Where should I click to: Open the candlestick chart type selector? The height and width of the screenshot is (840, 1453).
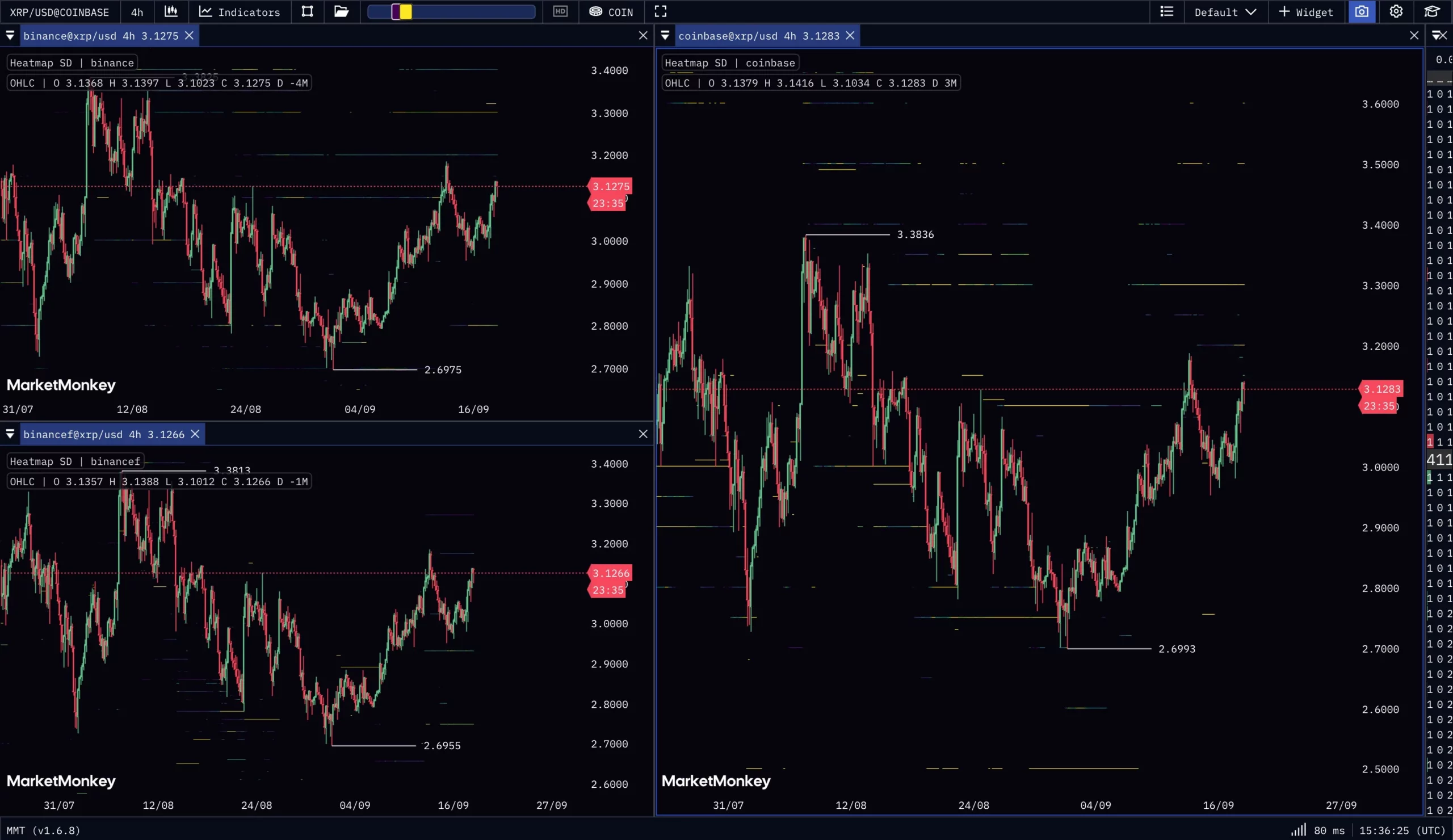click(171, 11)
